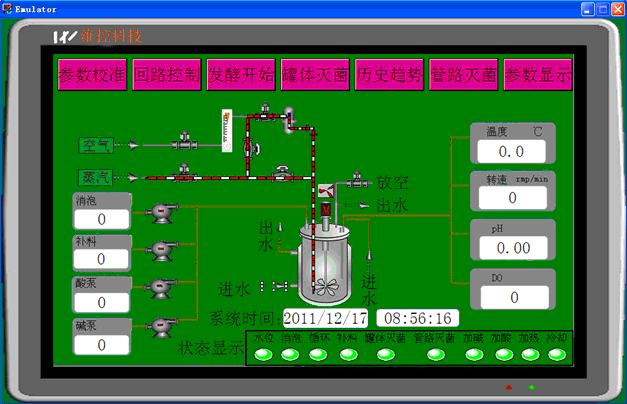The height and width of the screenshot is (404, 627).
Task: Open the 回路控制 screen
Action: point(167,75)
